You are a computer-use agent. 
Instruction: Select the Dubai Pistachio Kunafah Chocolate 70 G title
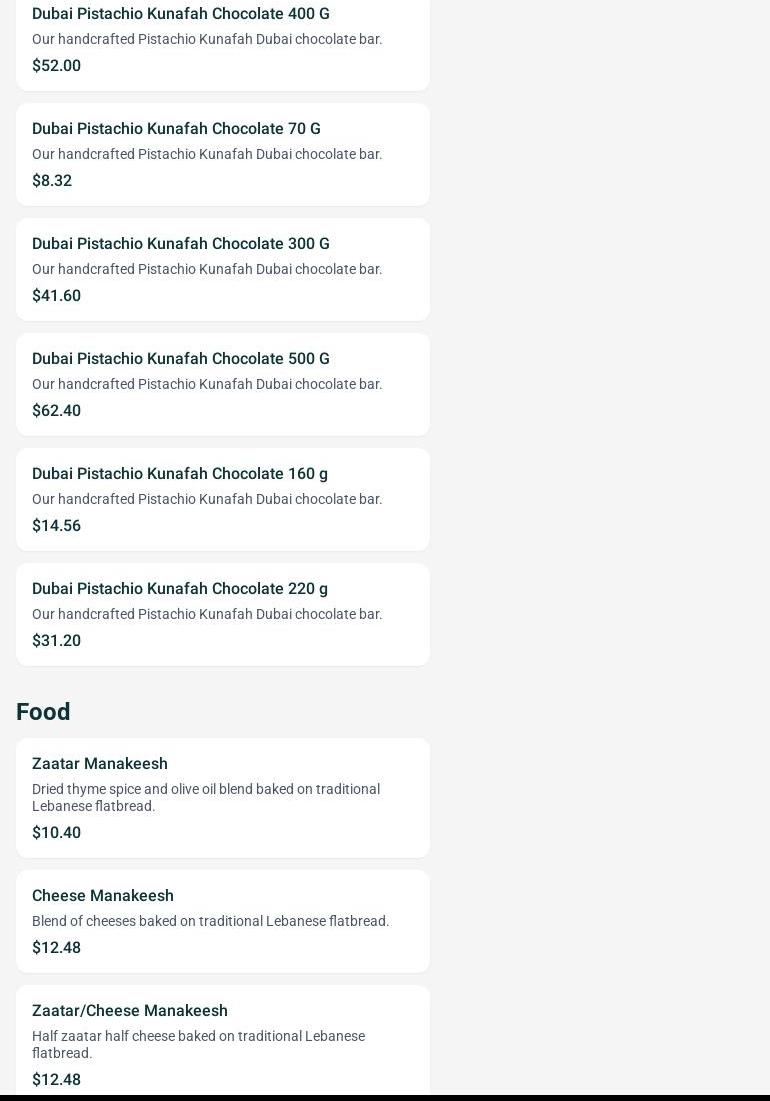pyautogui.click(x=176, y=129)
